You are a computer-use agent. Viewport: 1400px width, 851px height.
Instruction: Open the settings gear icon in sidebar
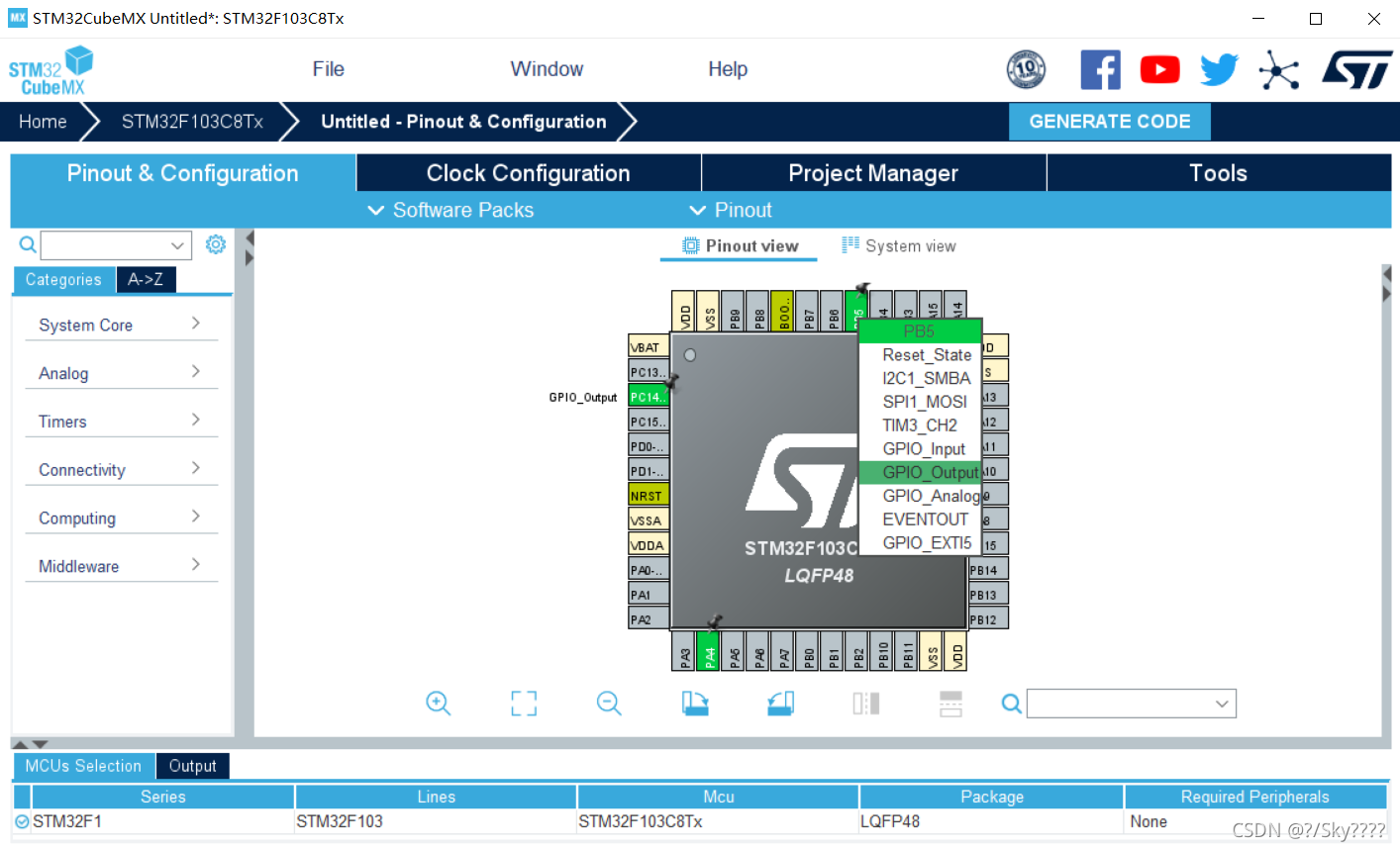(x=216, y=244)
